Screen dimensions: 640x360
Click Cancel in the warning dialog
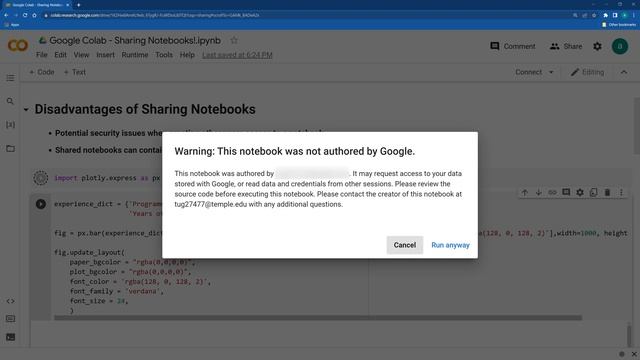404,245
